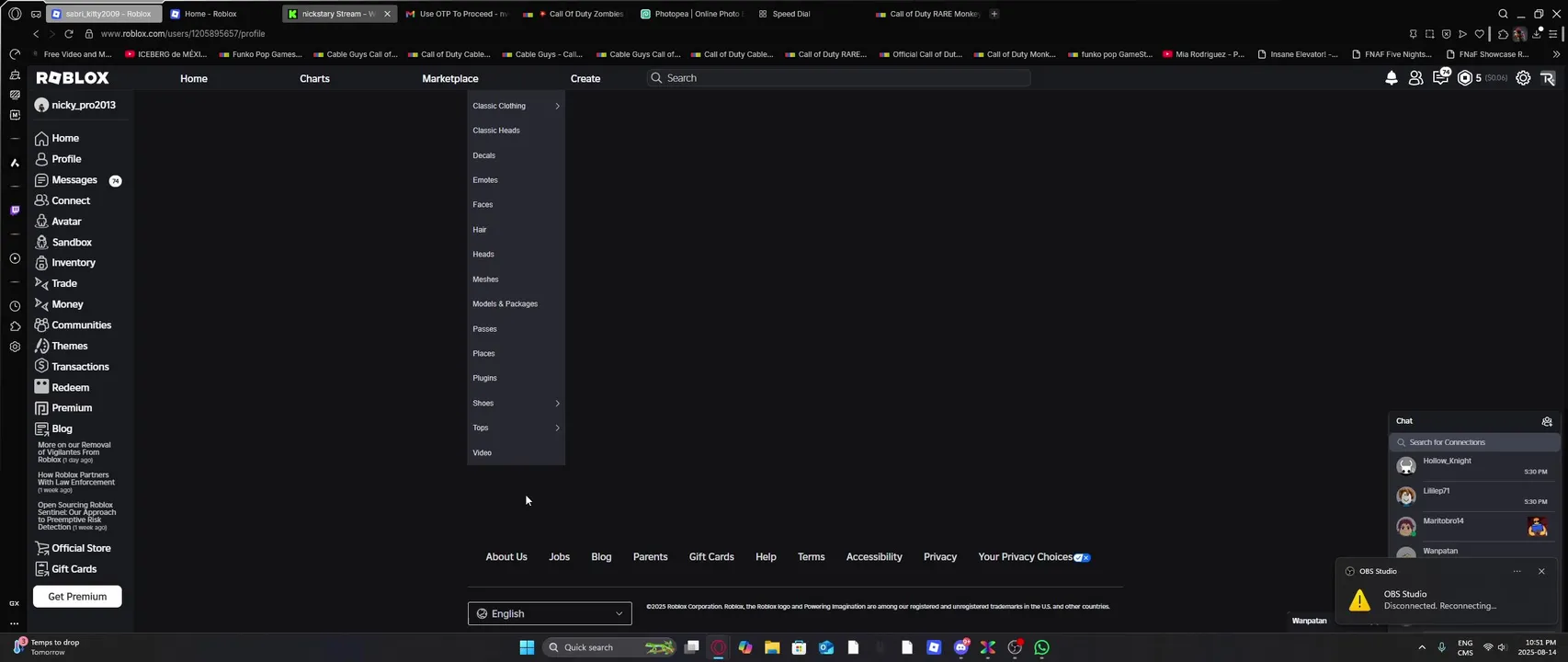This screenshot has height=662, width=1568.
Task: Open the Accessibility footer link
Action: click(874, 557)
